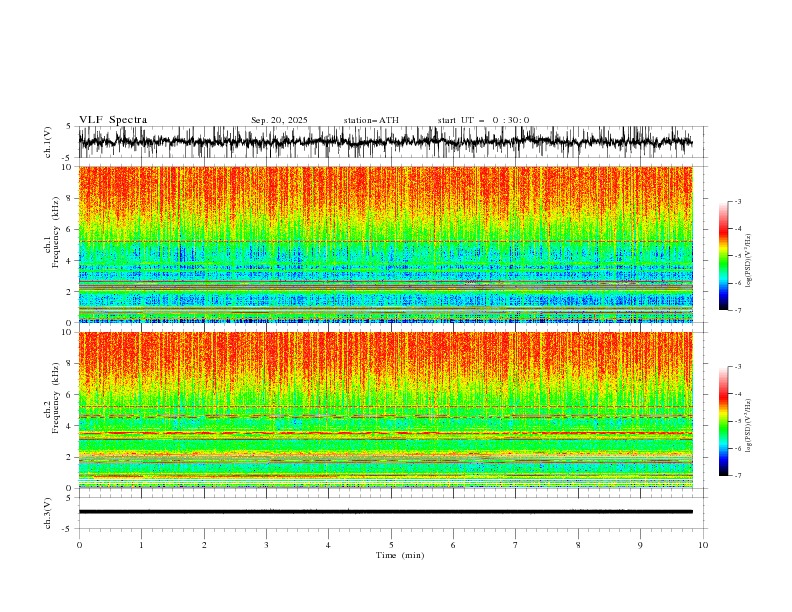Click the log(PSD) label beside ch.1 color bar
Viewport: 792px width, 612px height.
748,260
